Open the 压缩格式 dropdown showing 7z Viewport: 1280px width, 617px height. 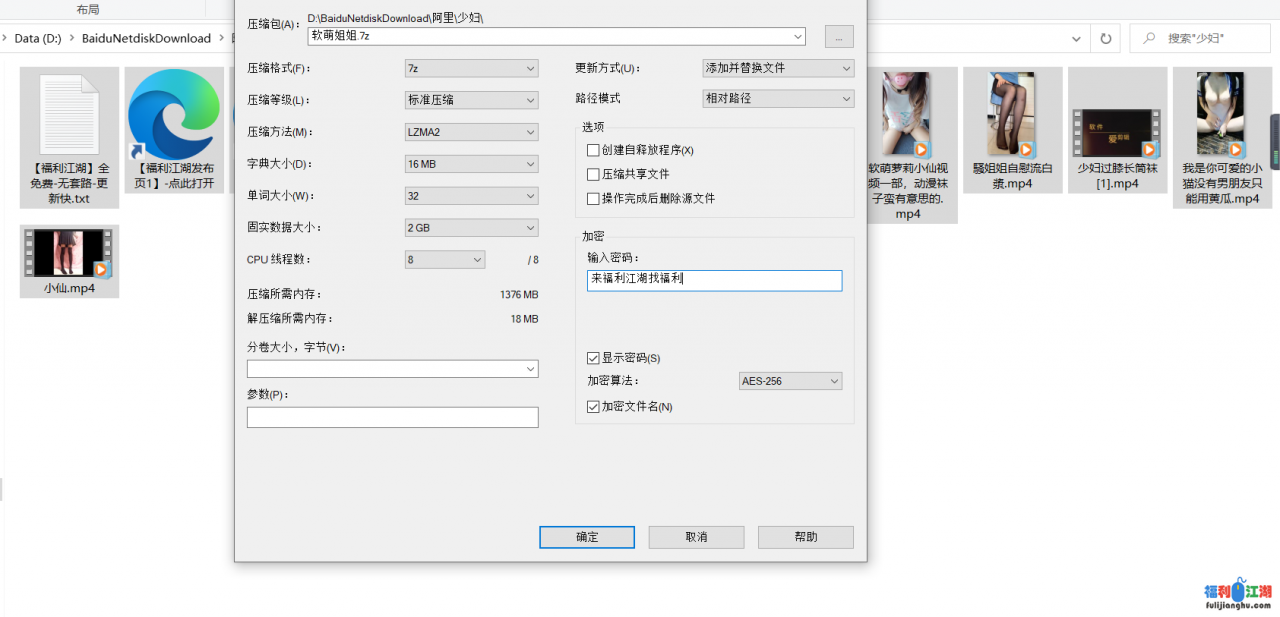(x=471, y=68)
